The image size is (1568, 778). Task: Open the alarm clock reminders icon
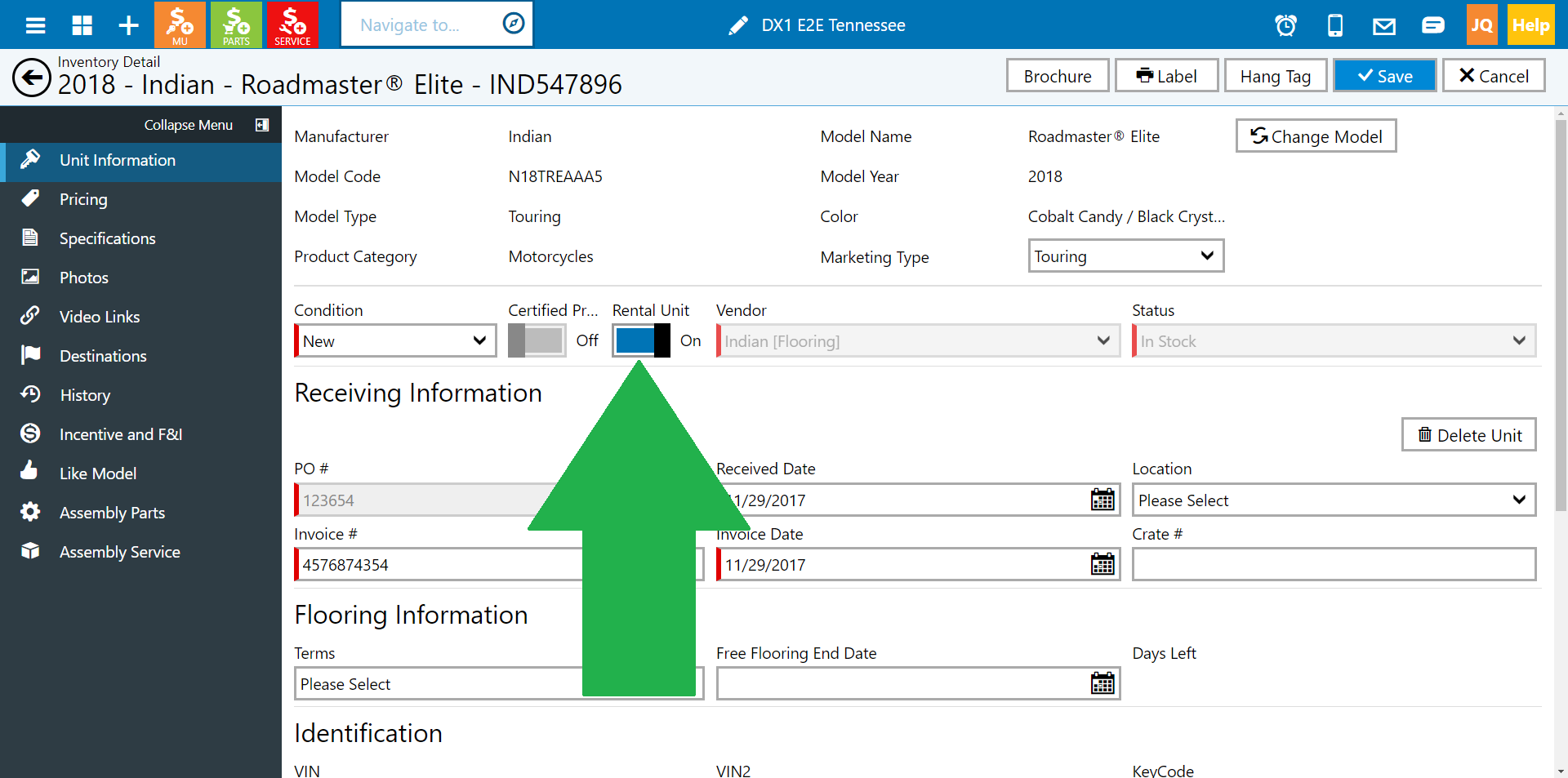pos(1285,25)
